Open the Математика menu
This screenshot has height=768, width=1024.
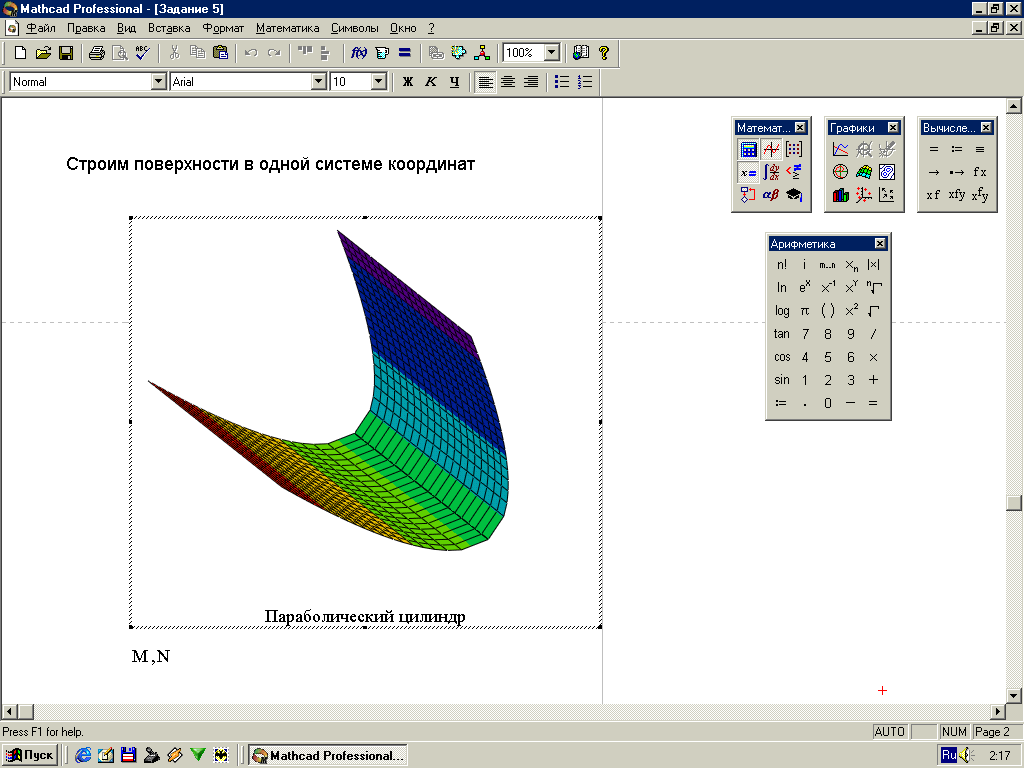(x=287, y=28)
